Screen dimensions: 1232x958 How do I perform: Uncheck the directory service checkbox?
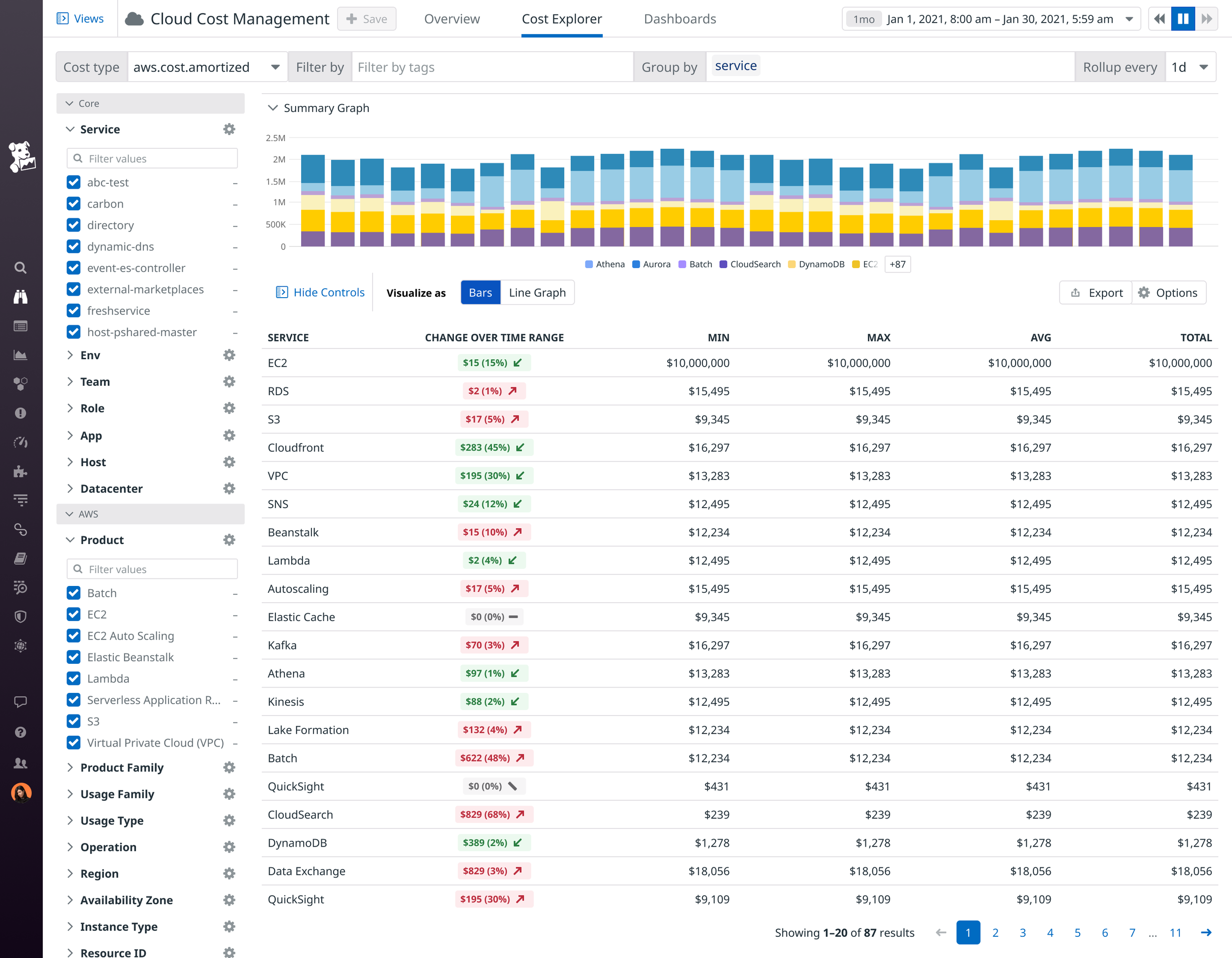(73, 225)
